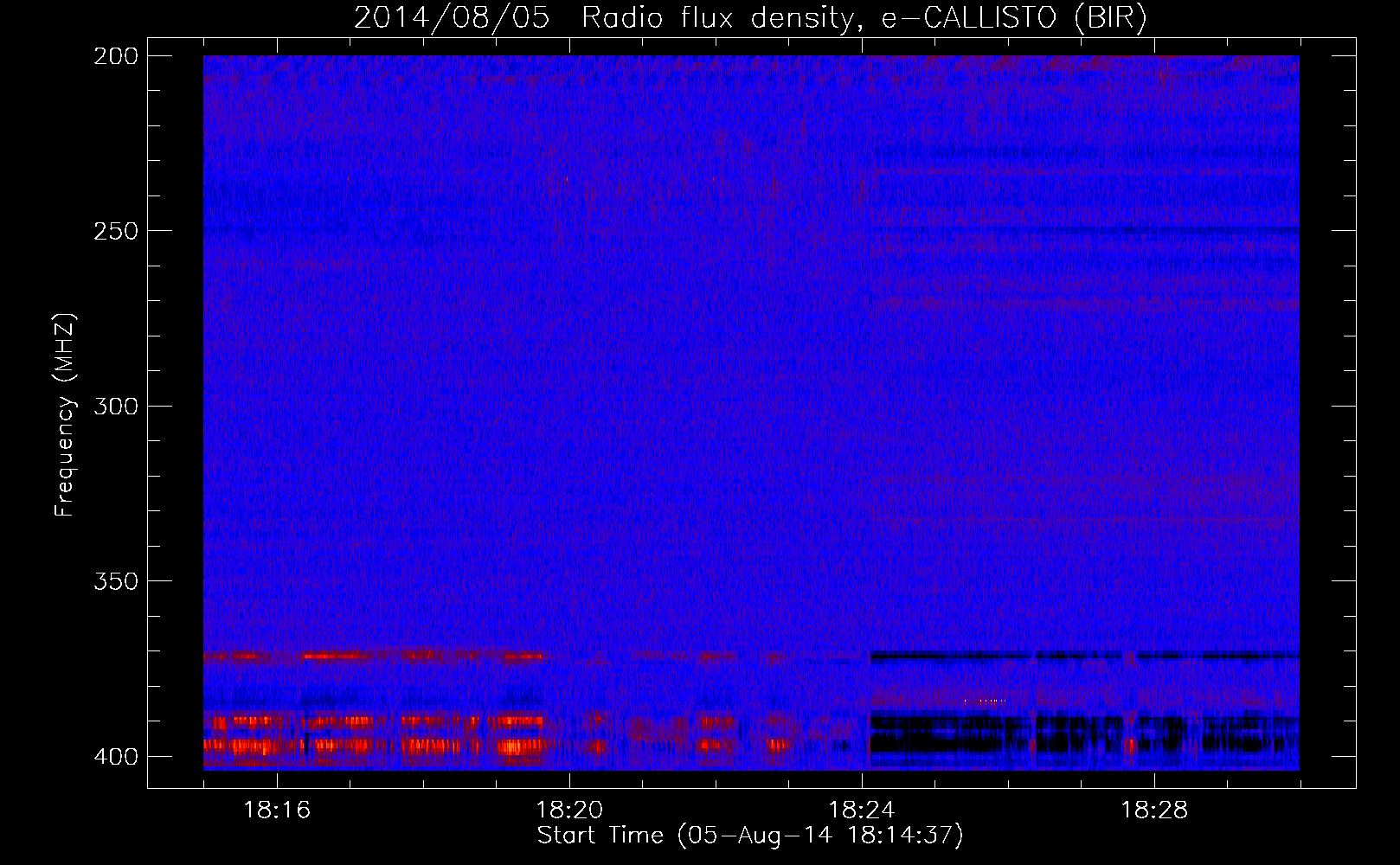Click the 18:28 time tick label
The height and width of the screenshot is (865, 1400).
pos(1154,811)
